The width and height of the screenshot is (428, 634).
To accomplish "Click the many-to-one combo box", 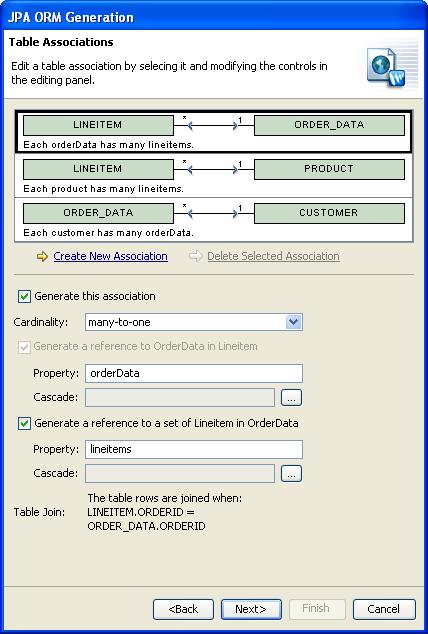I will [x=194, y=322].
